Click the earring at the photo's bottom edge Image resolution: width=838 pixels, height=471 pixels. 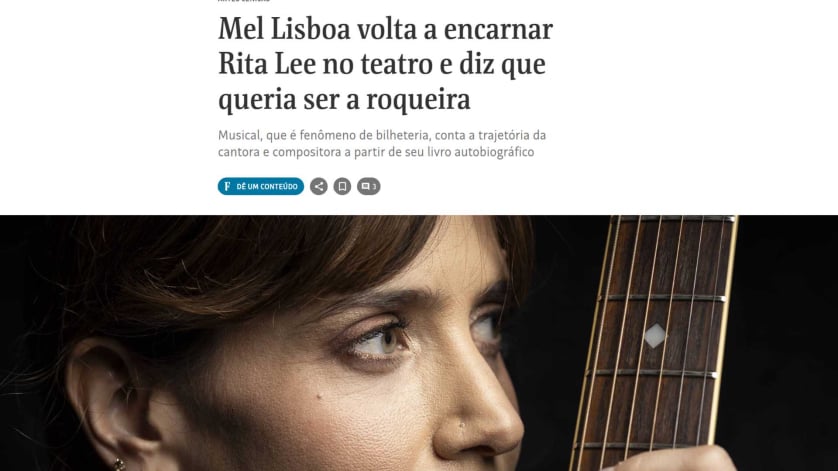[119, 464]
